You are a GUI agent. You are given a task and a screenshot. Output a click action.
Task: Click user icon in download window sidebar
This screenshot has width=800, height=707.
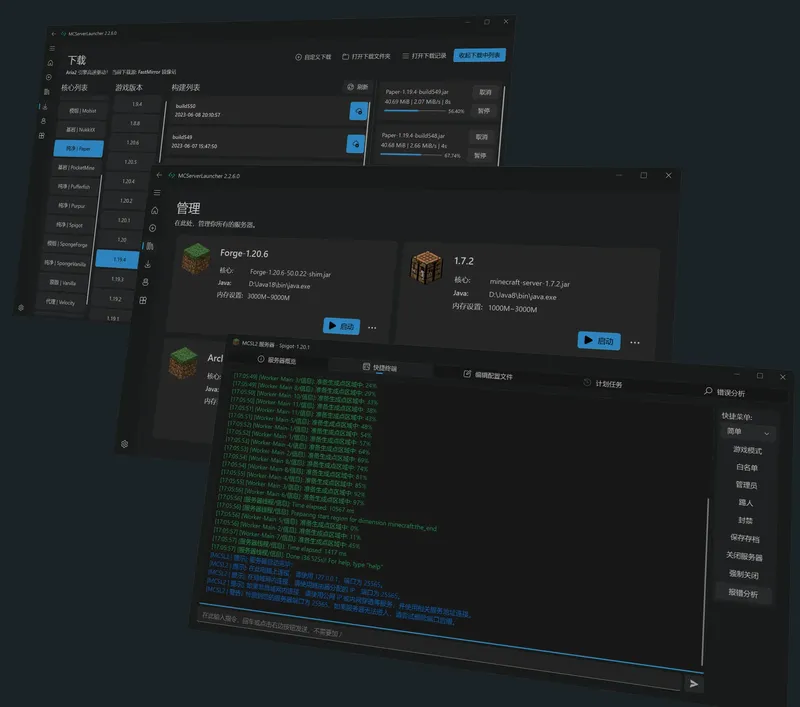[43, 121]
